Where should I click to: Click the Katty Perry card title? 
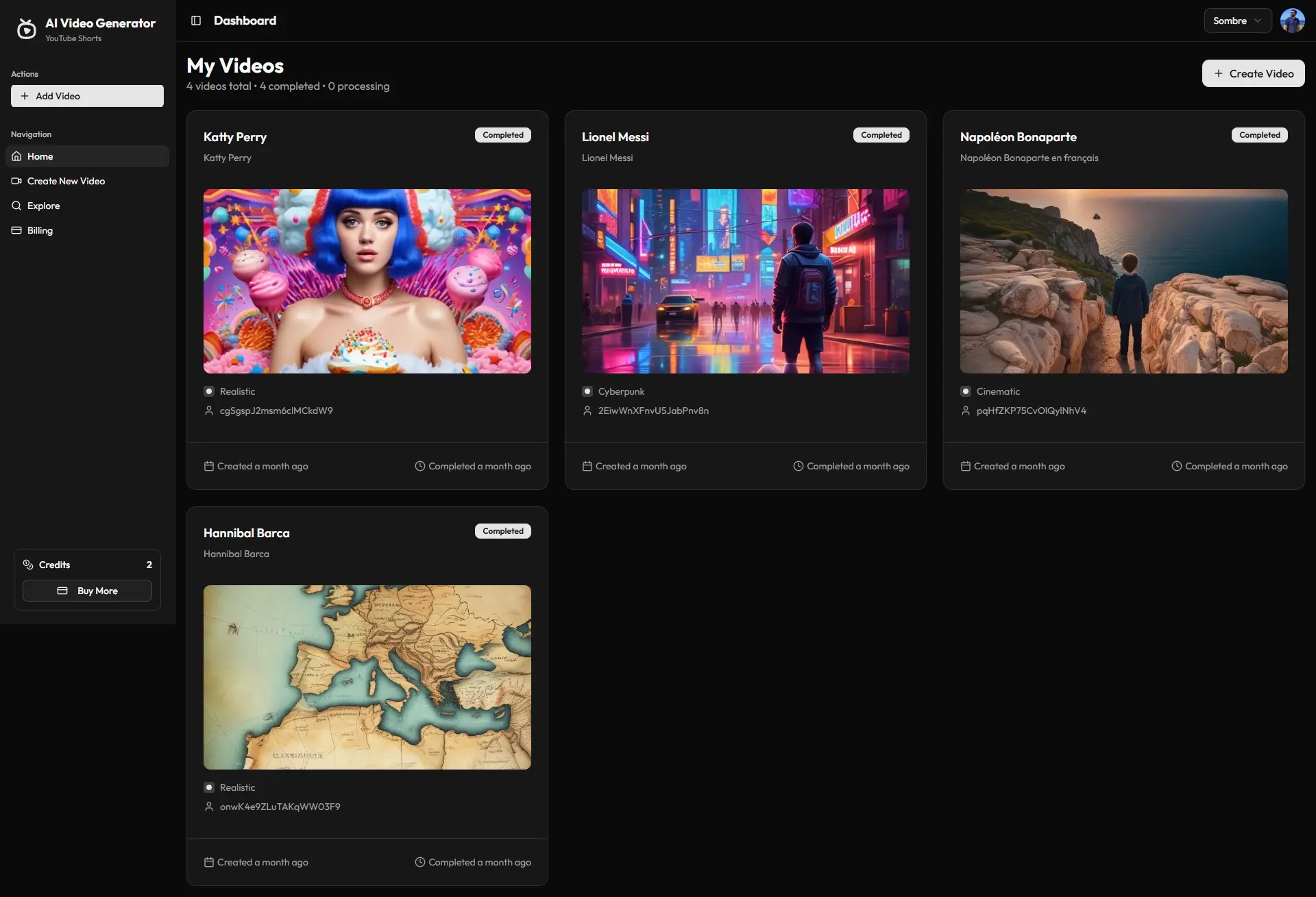point(235,137)
